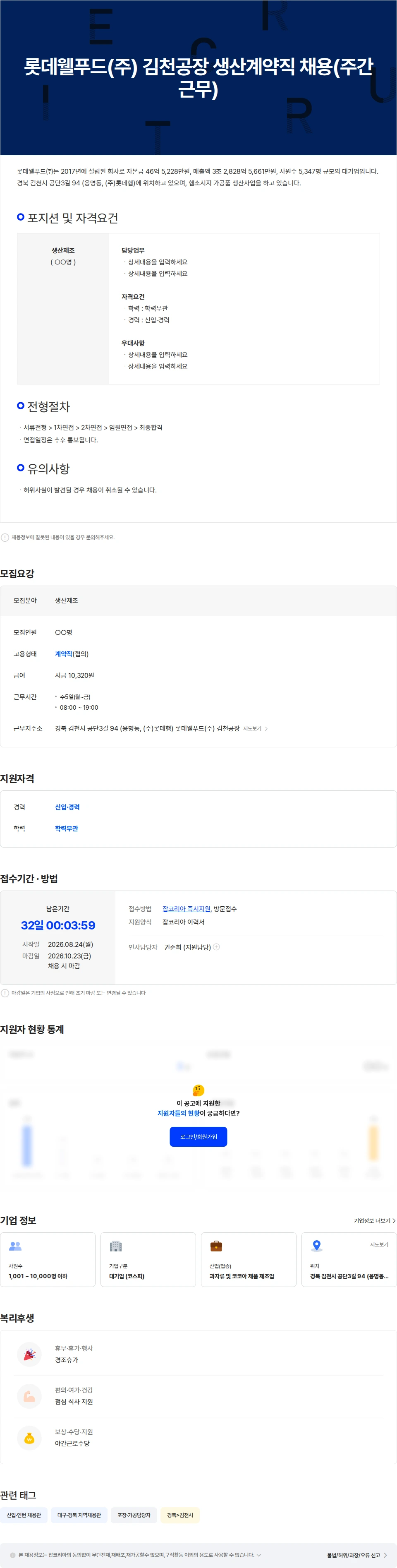Image resolution: width=397 pixels, height=1568 pixels.
Task: Click the thinking emoji above login prompt
Action: (x=198, y=1090)
